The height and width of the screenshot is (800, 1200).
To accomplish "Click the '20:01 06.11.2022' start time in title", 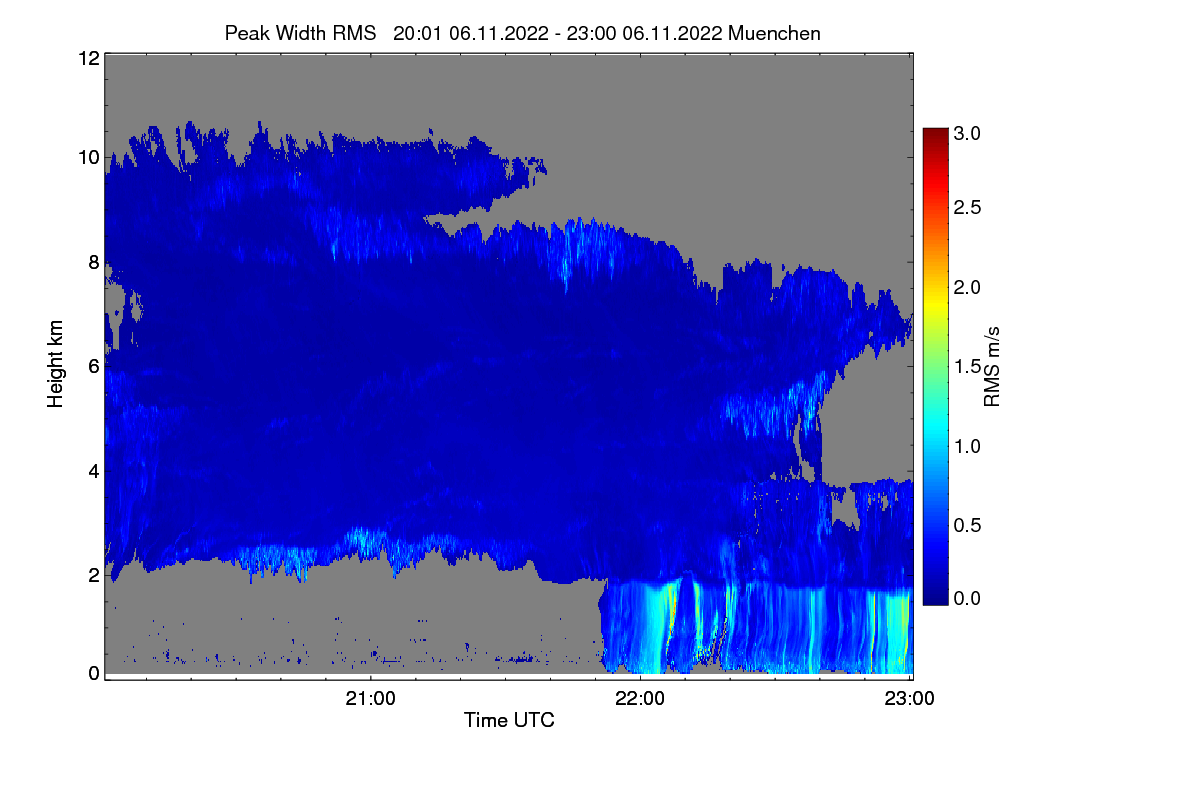I will coord(470,33).
